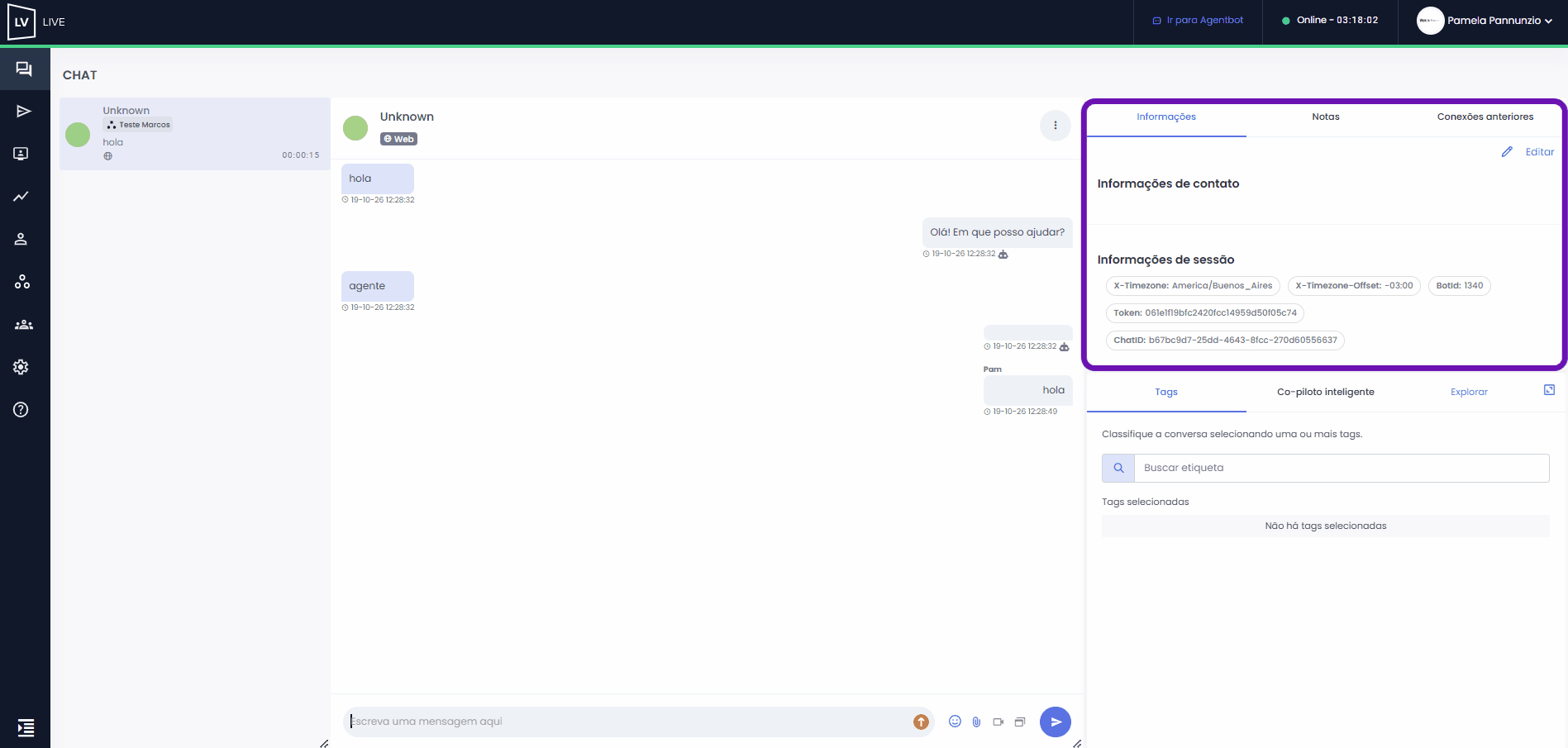This screenshot has width=1568, height=748.
Task: Open the three-dot chat options menu
Action: click(1056, 126)
